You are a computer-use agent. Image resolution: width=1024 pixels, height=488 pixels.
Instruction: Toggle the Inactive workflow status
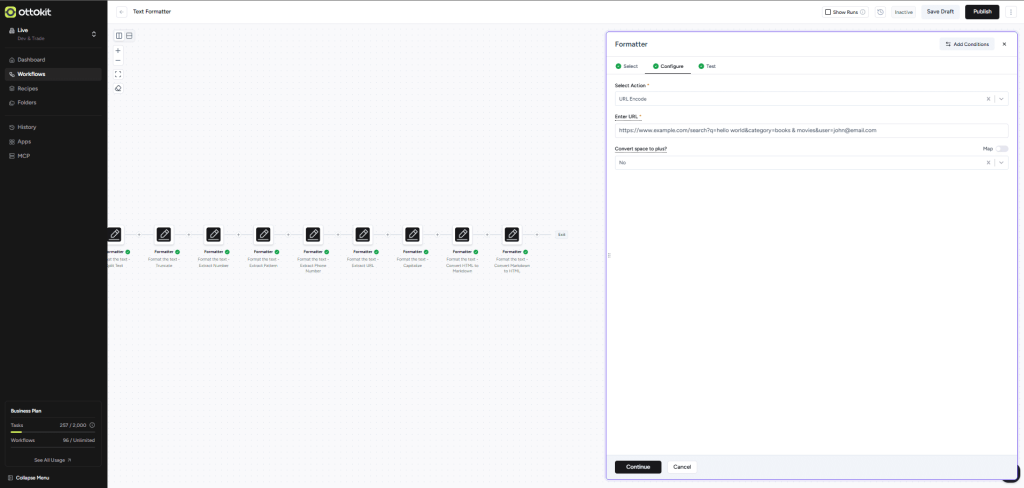903,12
